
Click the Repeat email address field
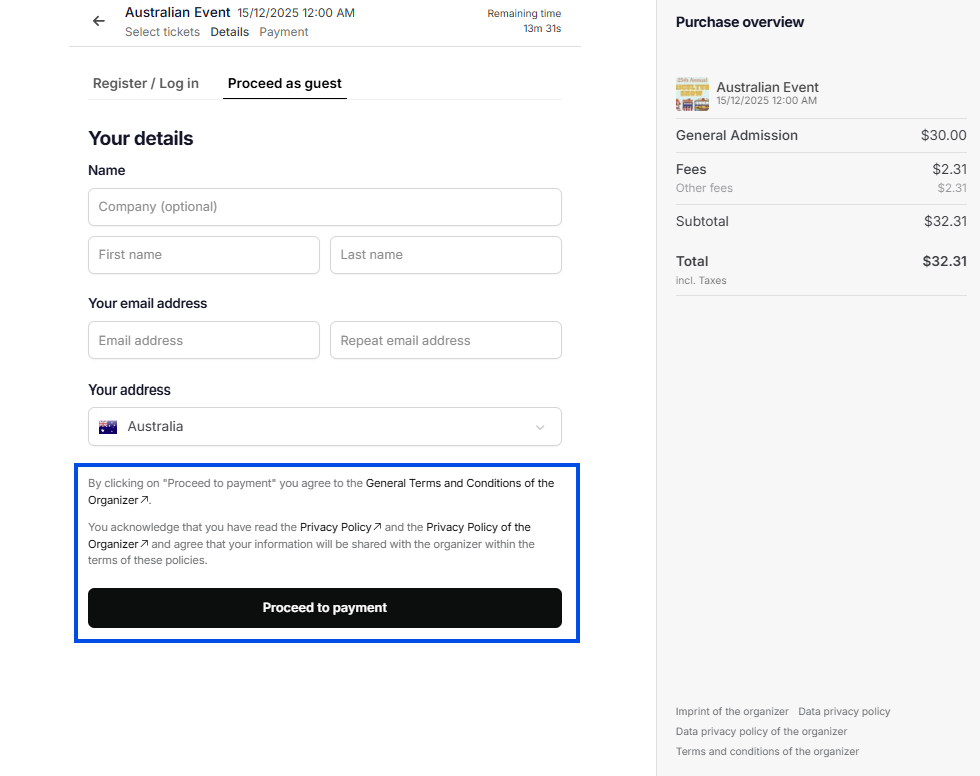pos(445,341)
